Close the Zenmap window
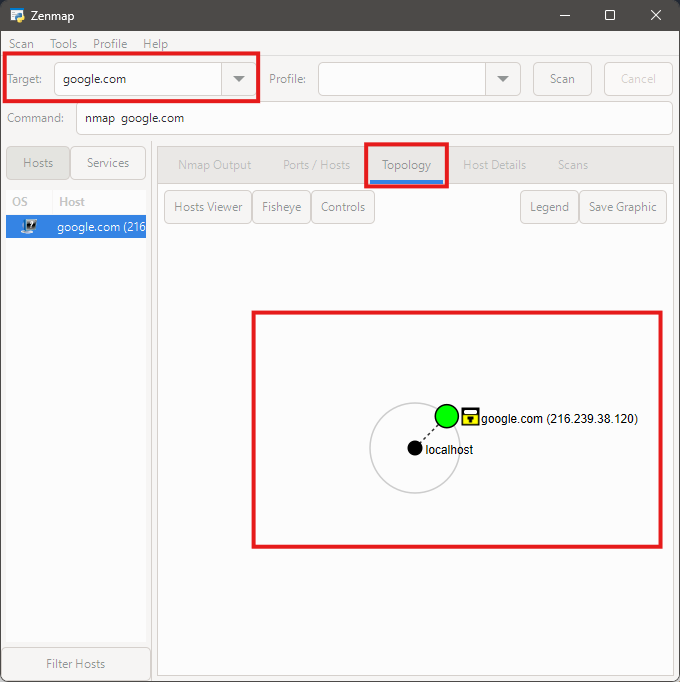 point(656,16)
